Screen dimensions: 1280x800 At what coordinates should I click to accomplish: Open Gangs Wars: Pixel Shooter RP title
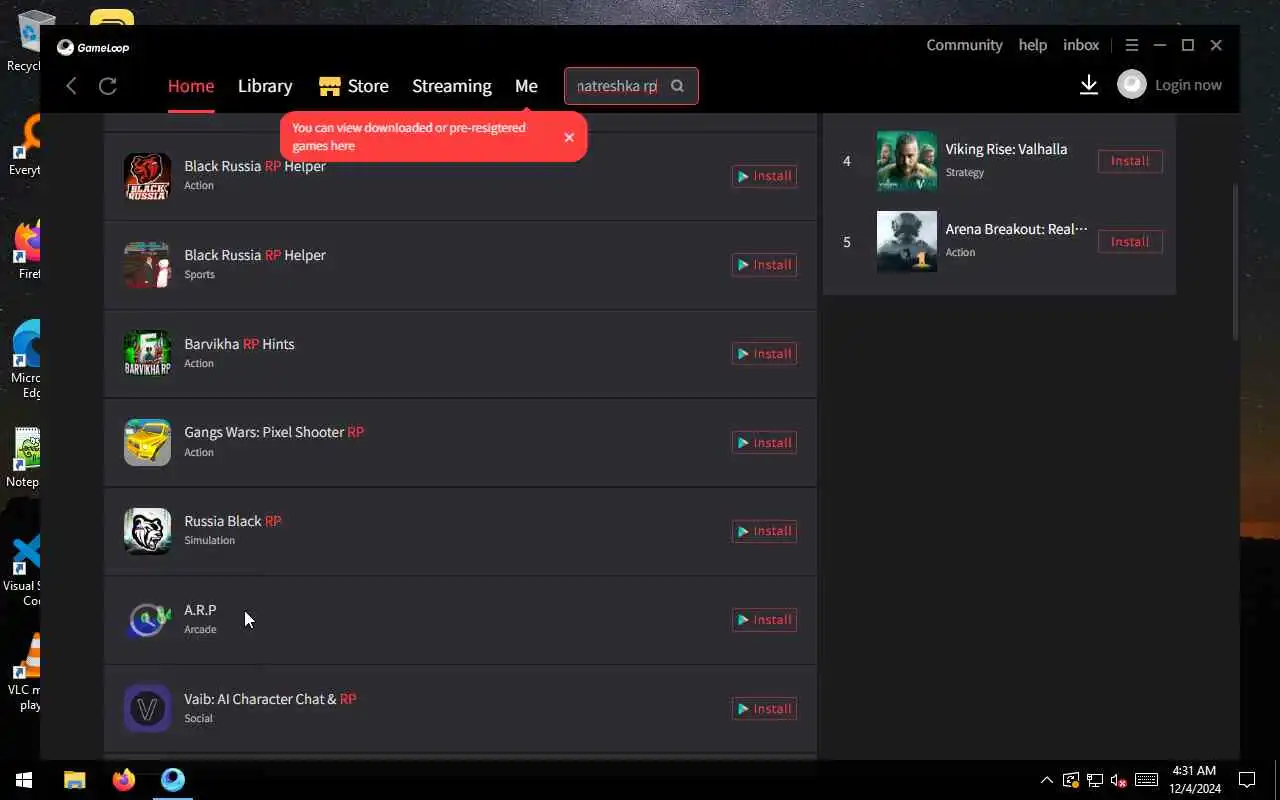coord(274,432)
